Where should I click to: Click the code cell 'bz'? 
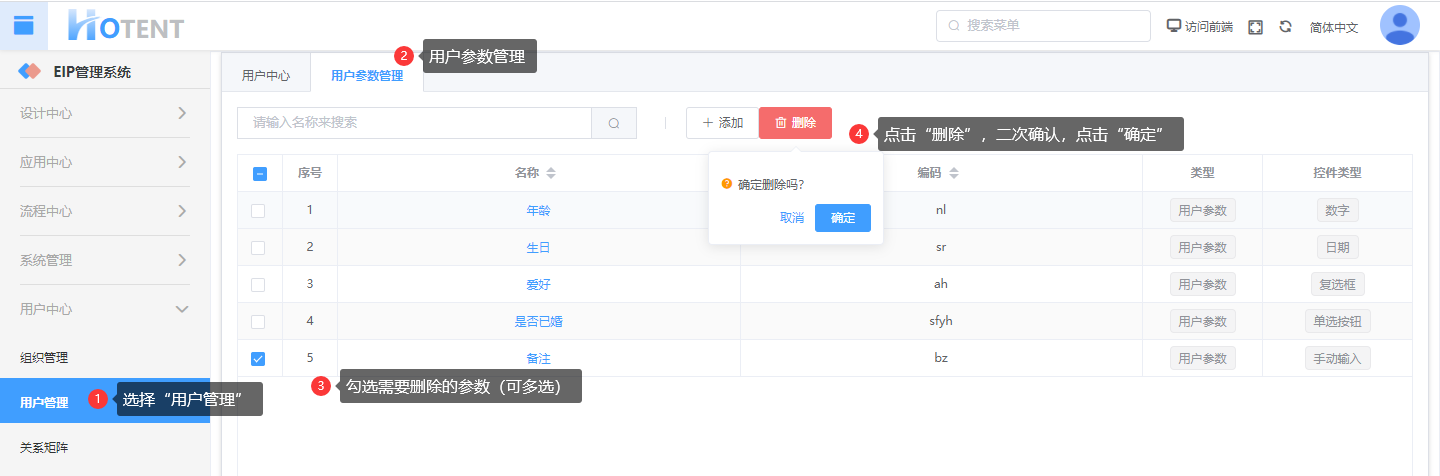941,358
